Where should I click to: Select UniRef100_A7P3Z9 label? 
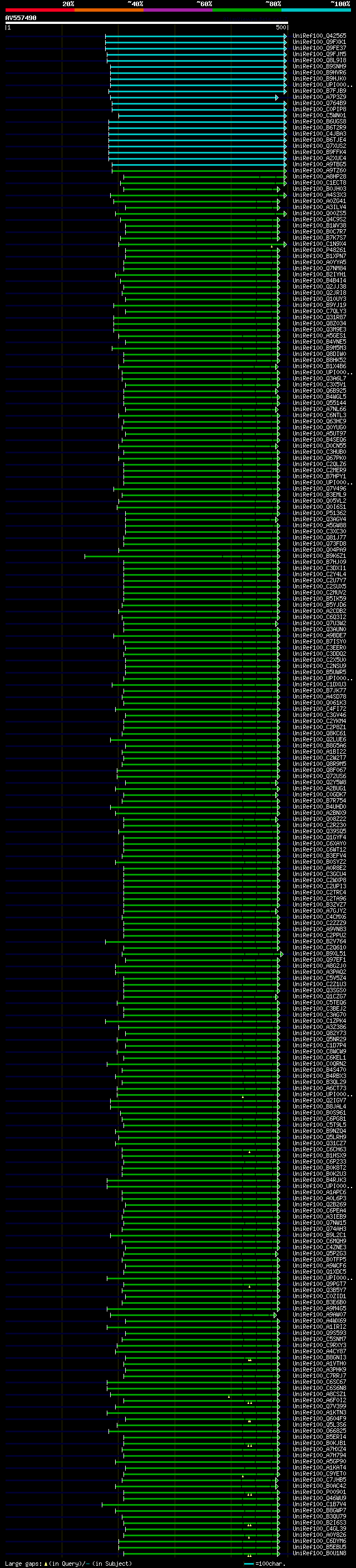[x=319, y=97]
